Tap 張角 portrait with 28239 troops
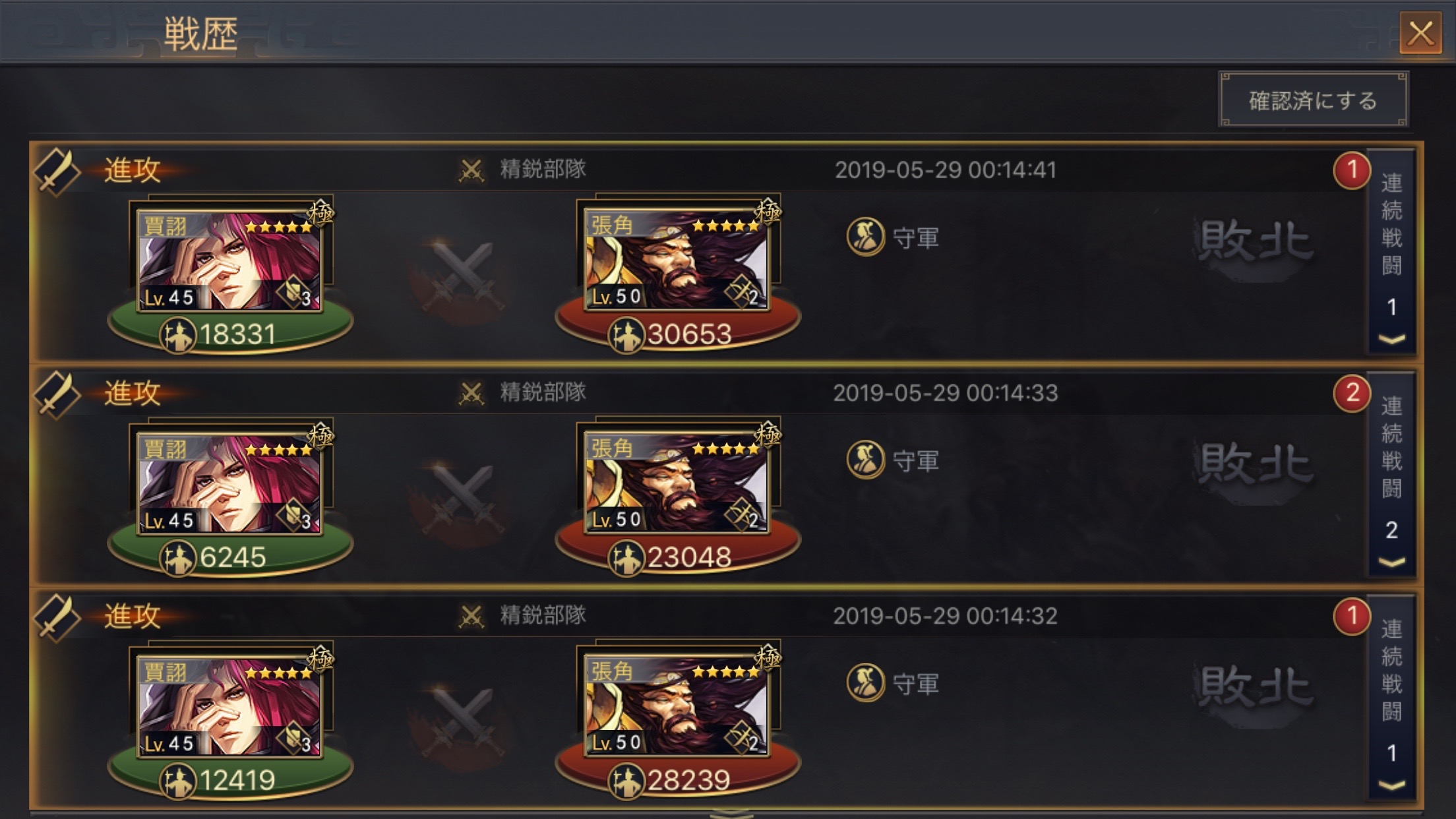The height and width of the screenshot is (819, 1456). pos(677,702)
